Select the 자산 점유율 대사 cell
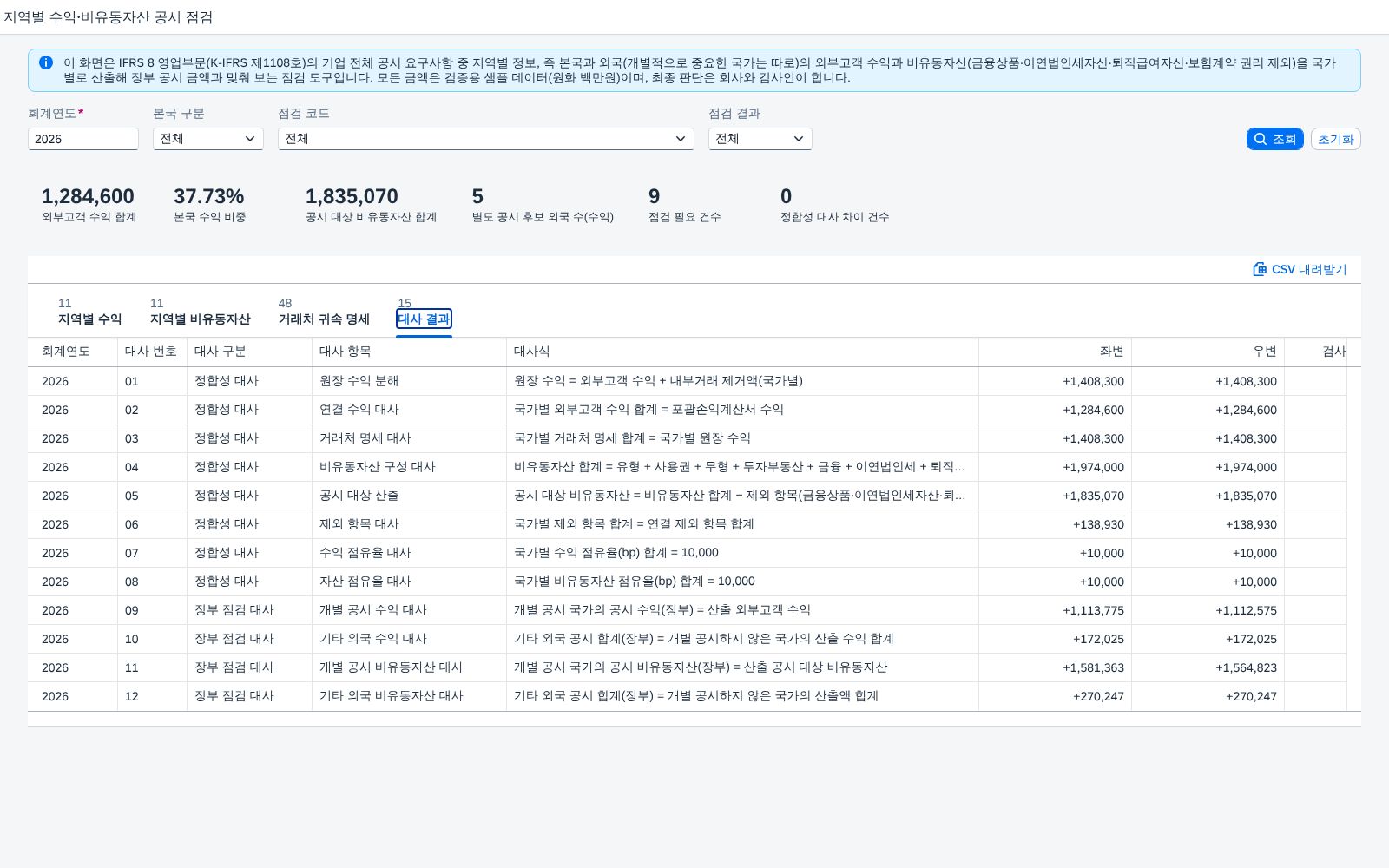This screenshot has height=868, width=1389. coord(409,582)
